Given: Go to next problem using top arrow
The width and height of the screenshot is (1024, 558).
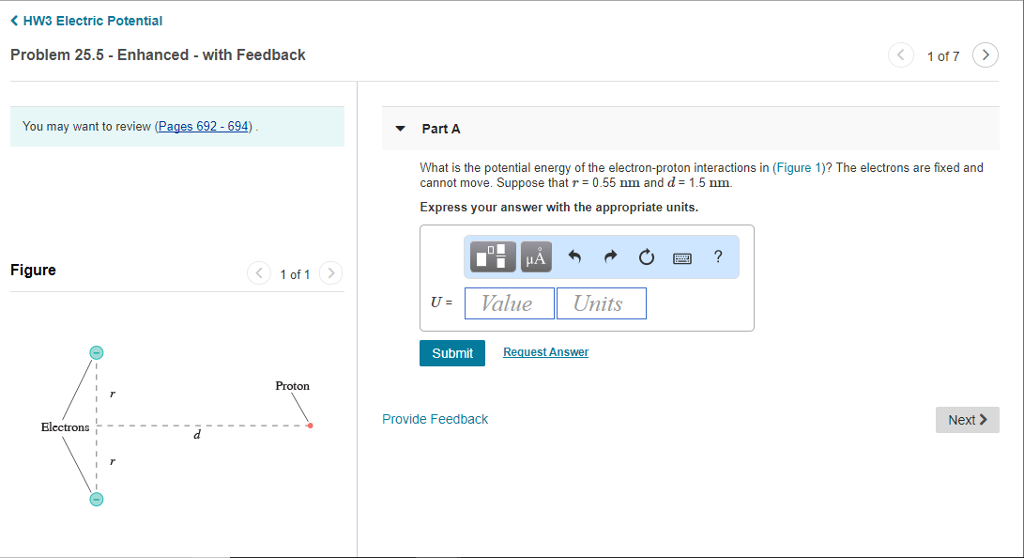Looking at the screenshot, I should 985,55.
